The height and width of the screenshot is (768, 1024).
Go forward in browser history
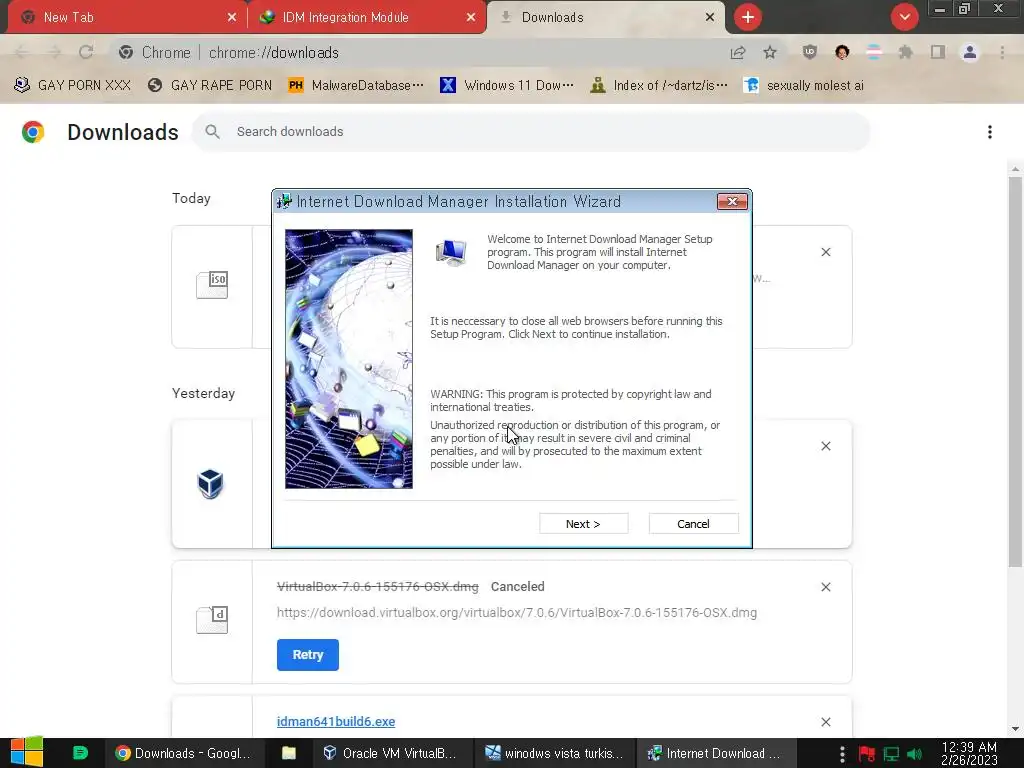pyautogui.click(x=54, y=52)
